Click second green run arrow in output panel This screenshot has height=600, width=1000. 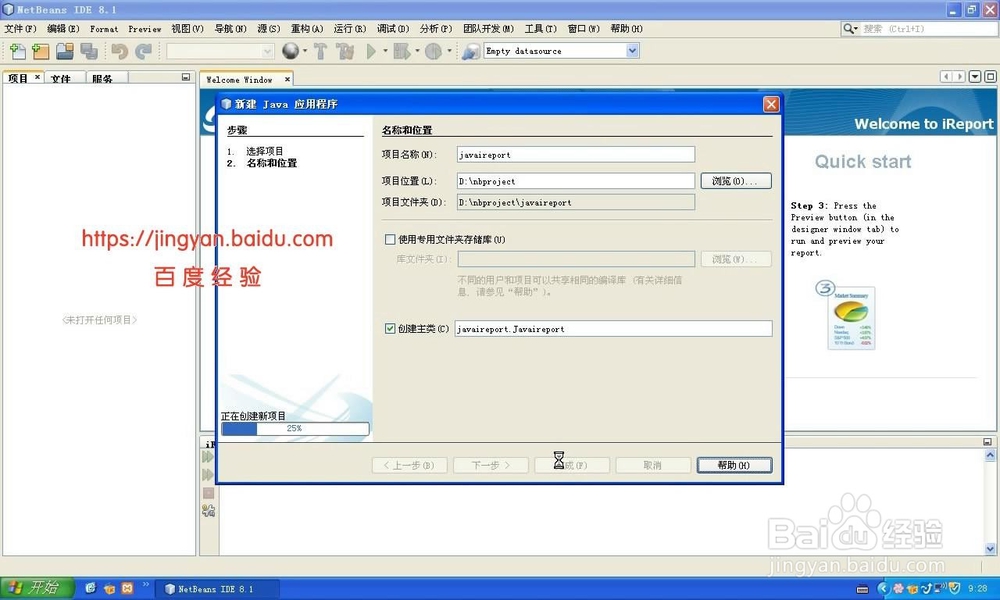pyautogui.click(x=208, y=474)
